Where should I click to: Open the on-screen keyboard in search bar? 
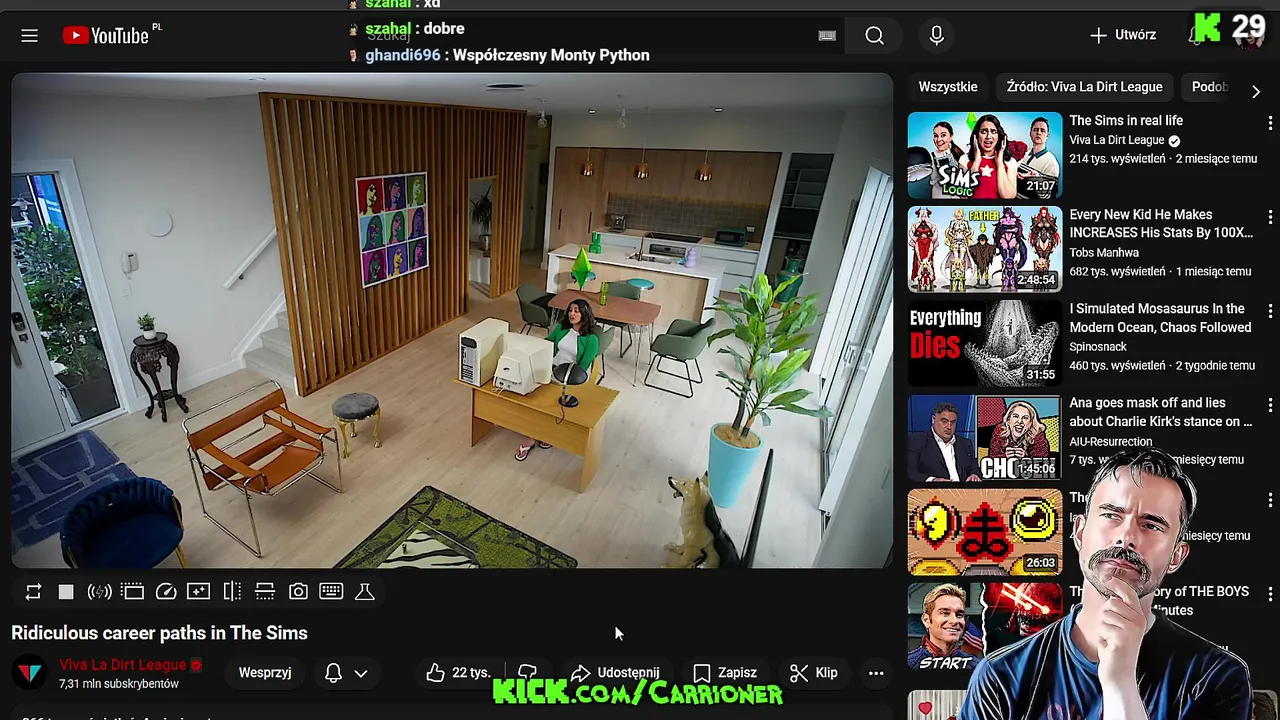(x=827, y=36)
